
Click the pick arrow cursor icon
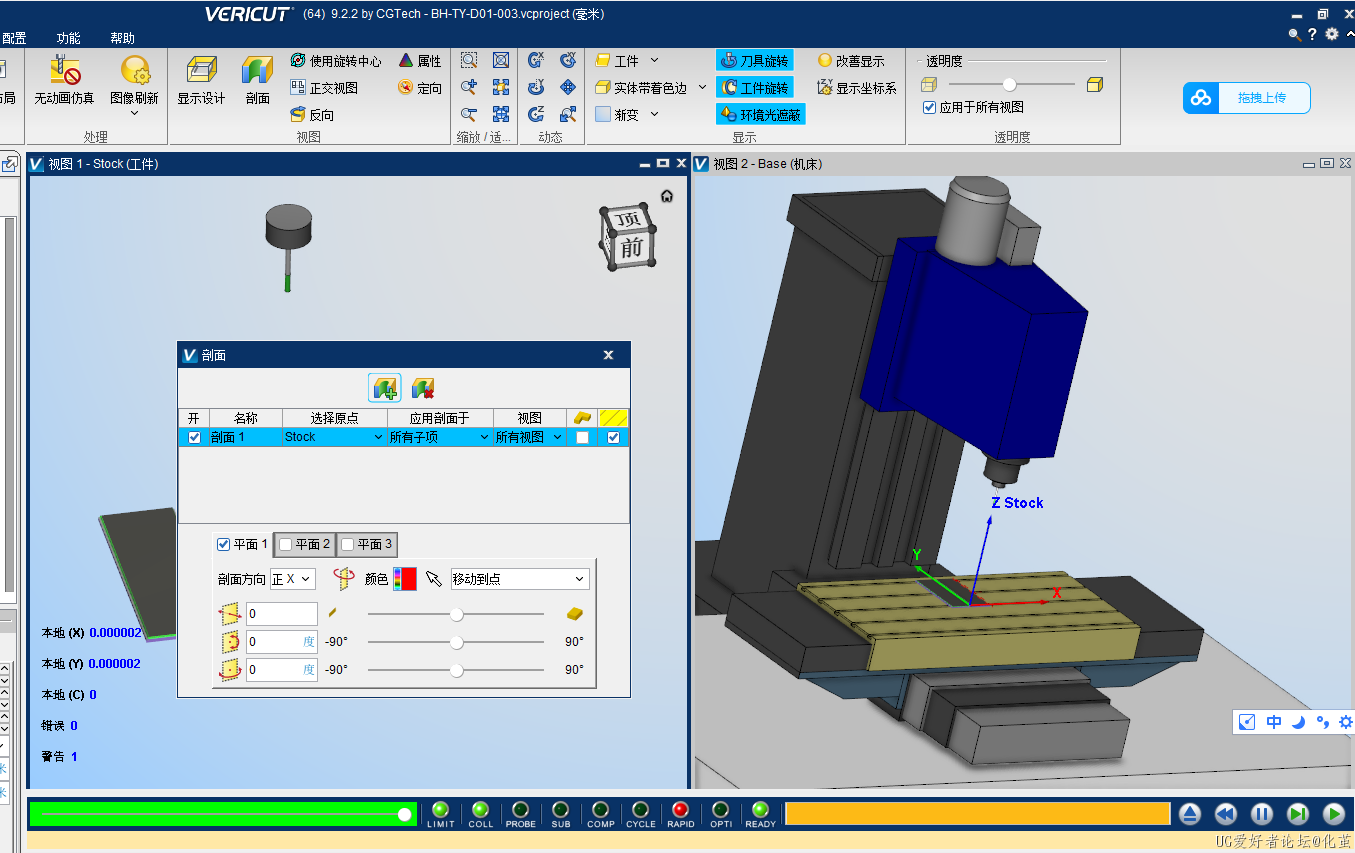433,579
